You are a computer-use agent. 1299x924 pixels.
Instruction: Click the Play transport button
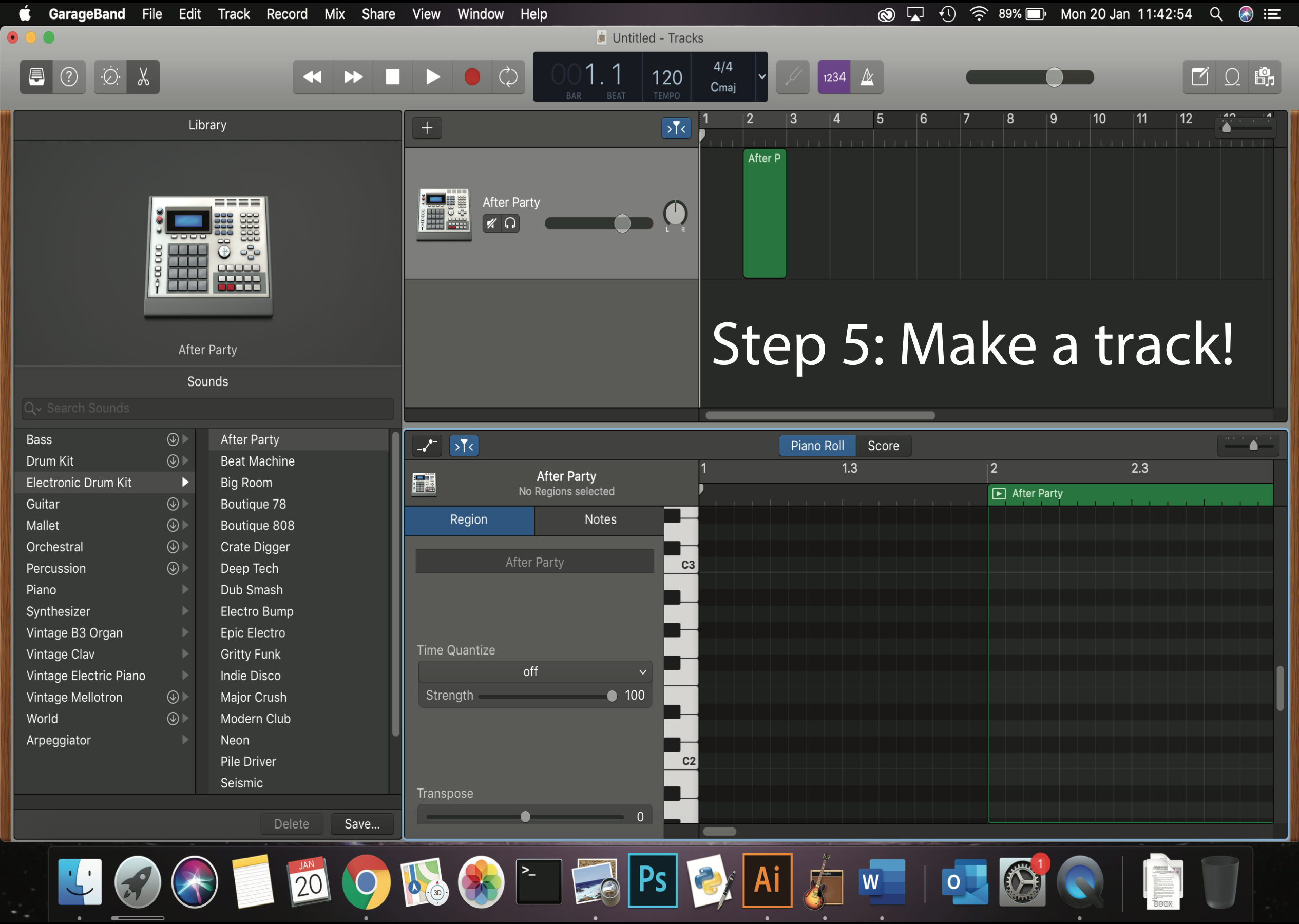tap(432, 77)
